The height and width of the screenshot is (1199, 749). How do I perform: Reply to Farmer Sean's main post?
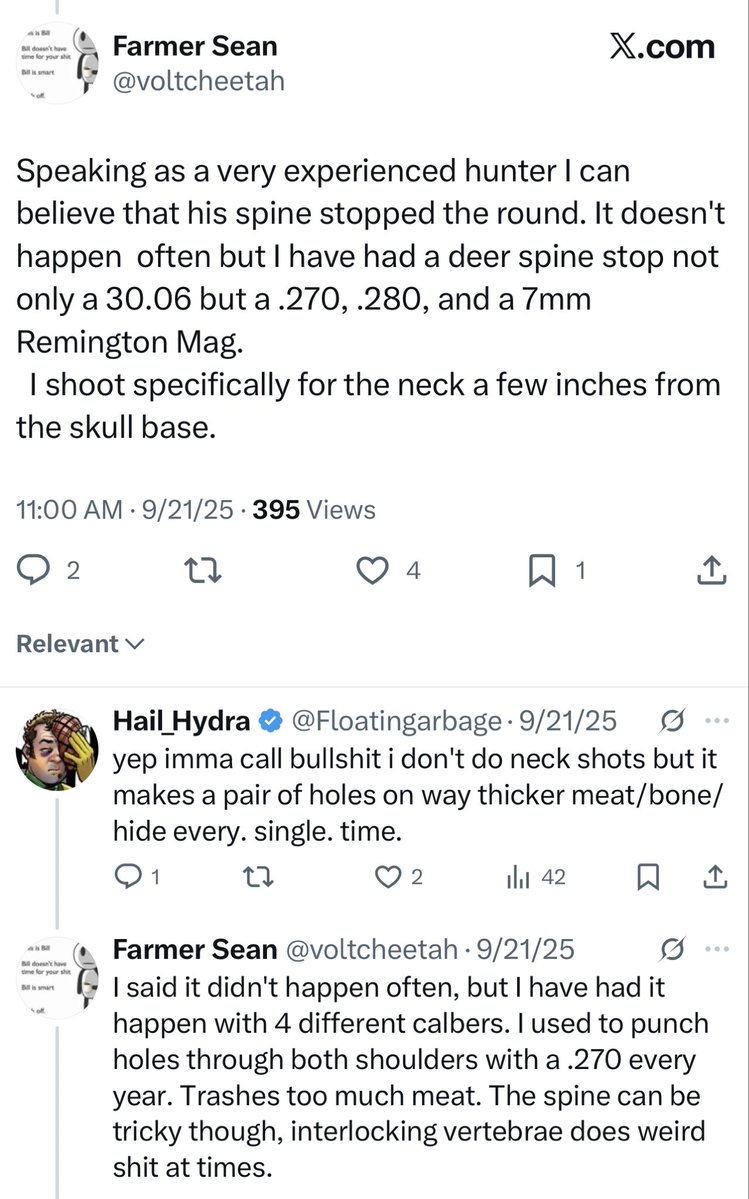click(36, 571)
